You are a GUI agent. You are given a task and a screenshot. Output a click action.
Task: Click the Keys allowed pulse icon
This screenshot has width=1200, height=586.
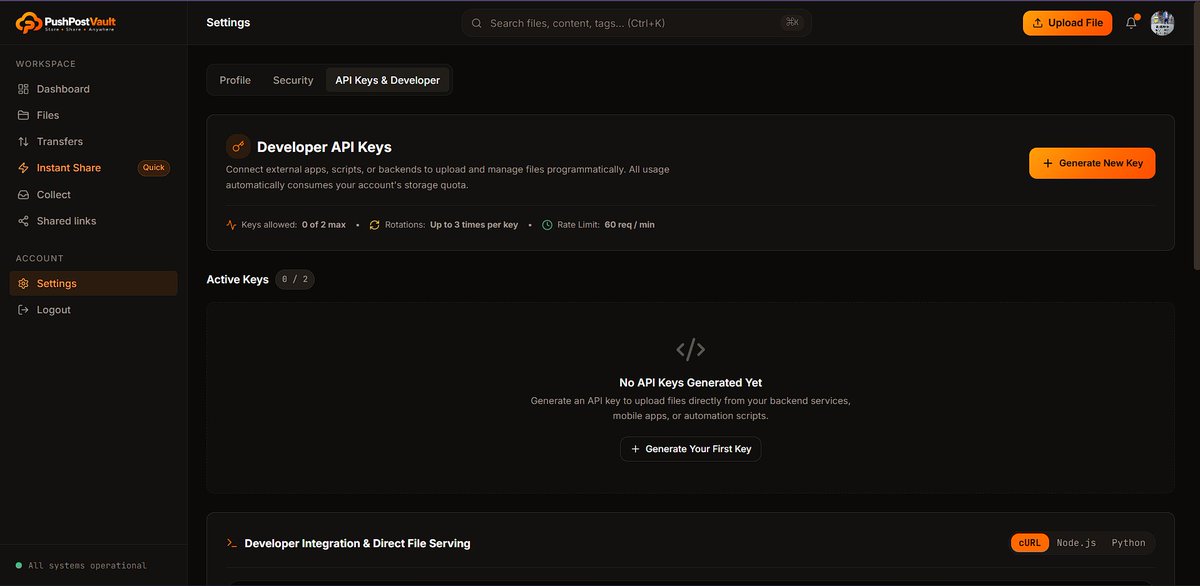(x=231, y=225)
